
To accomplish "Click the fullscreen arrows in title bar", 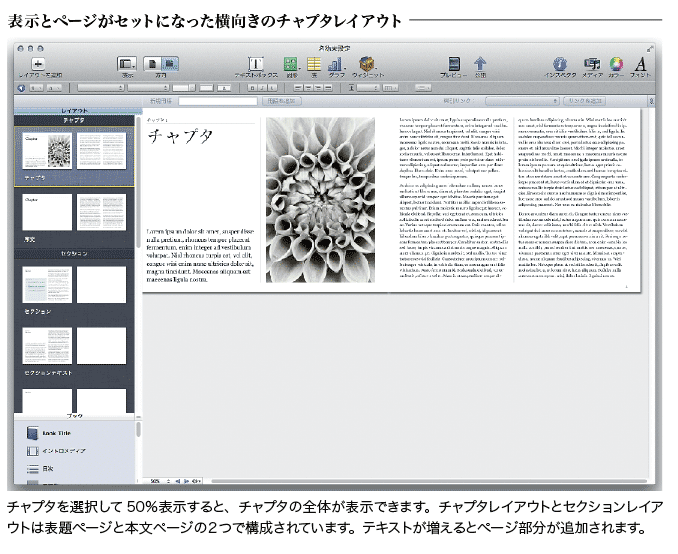I will click(x=650, y=49).
